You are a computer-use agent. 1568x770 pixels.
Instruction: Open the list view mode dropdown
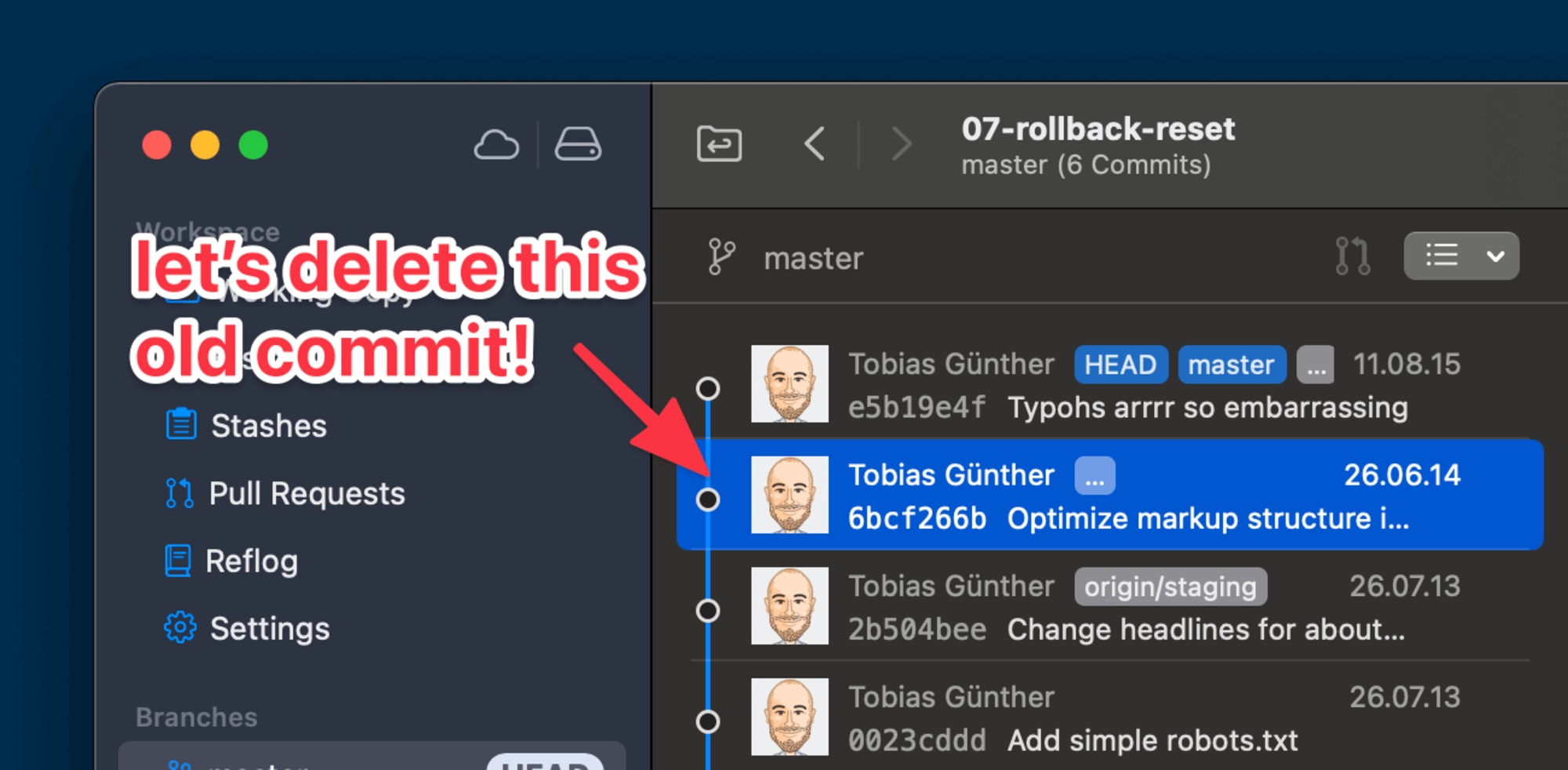tap(1461, 256)
